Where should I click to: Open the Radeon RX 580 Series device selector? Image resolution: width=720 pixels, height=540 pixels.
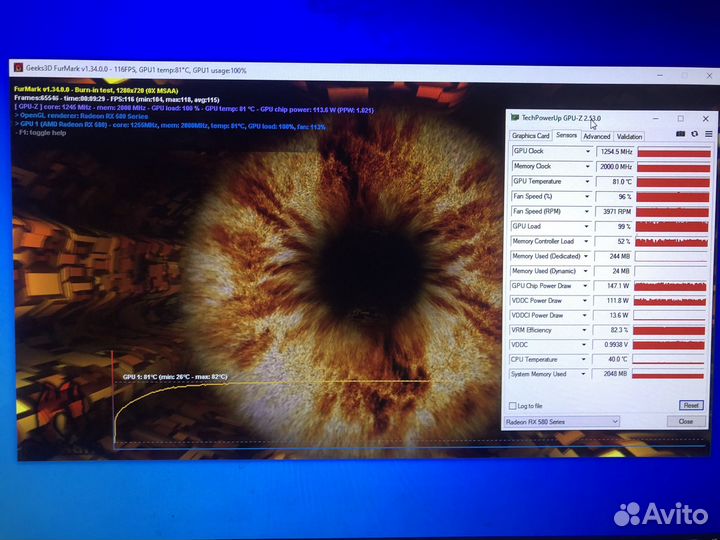562,422
